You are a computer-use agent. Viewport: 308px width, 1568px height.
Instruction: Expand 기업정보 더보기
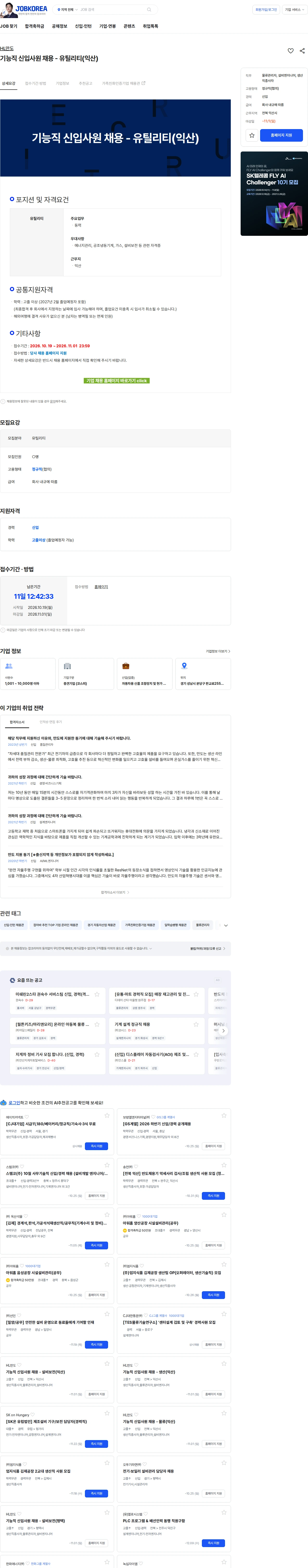pyautogui.click(x=218, y=651)
